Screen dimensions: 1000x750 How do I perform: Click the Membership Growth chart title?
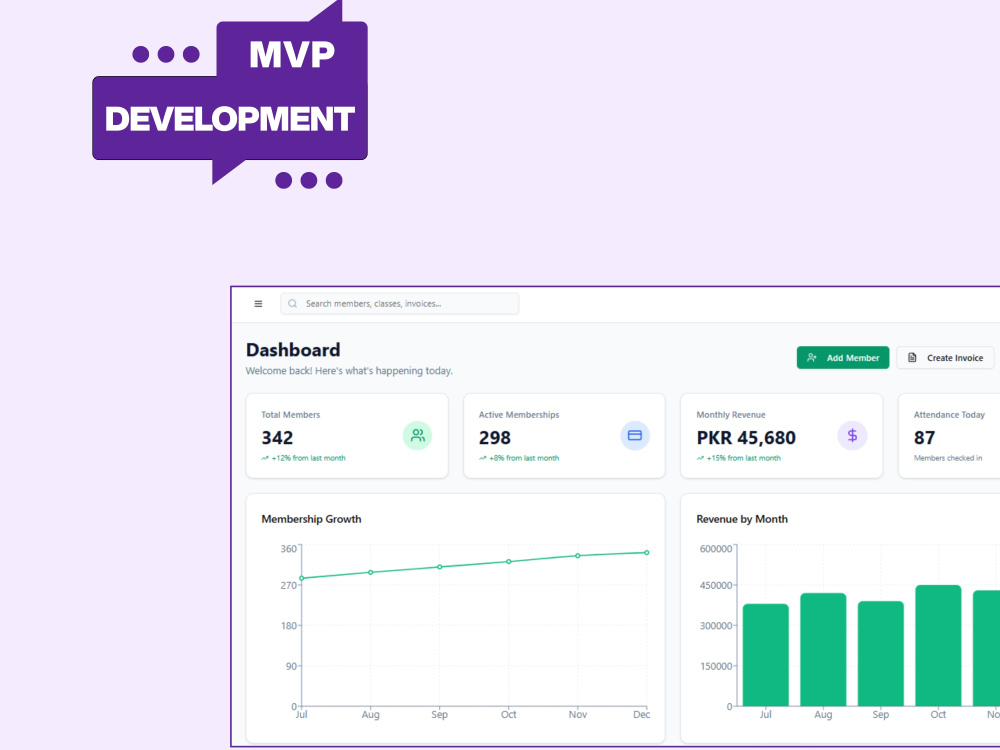point(311,519)
